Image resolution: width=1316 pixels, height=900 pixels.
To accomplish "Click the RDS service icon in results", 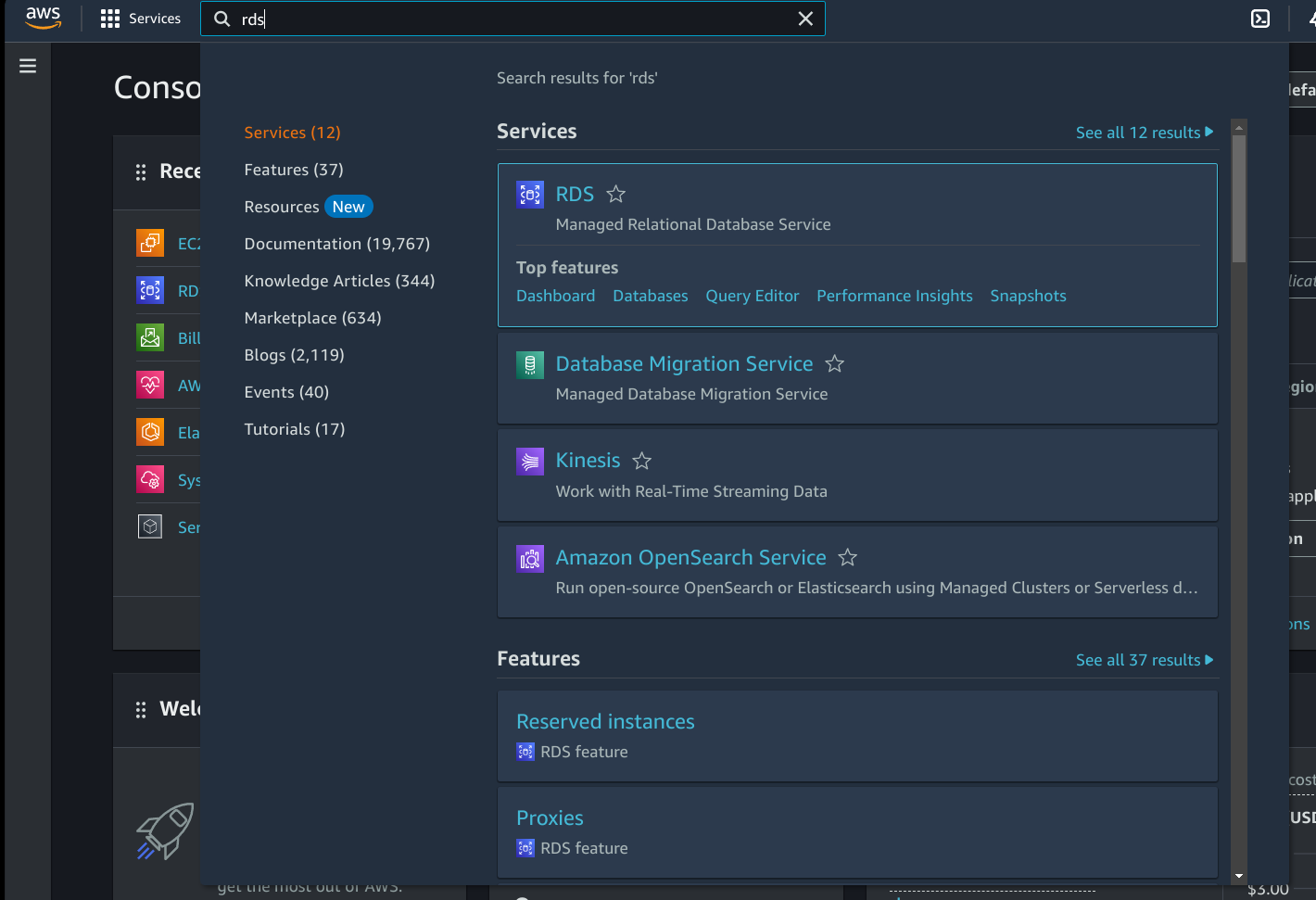I will tap(530, 195).
